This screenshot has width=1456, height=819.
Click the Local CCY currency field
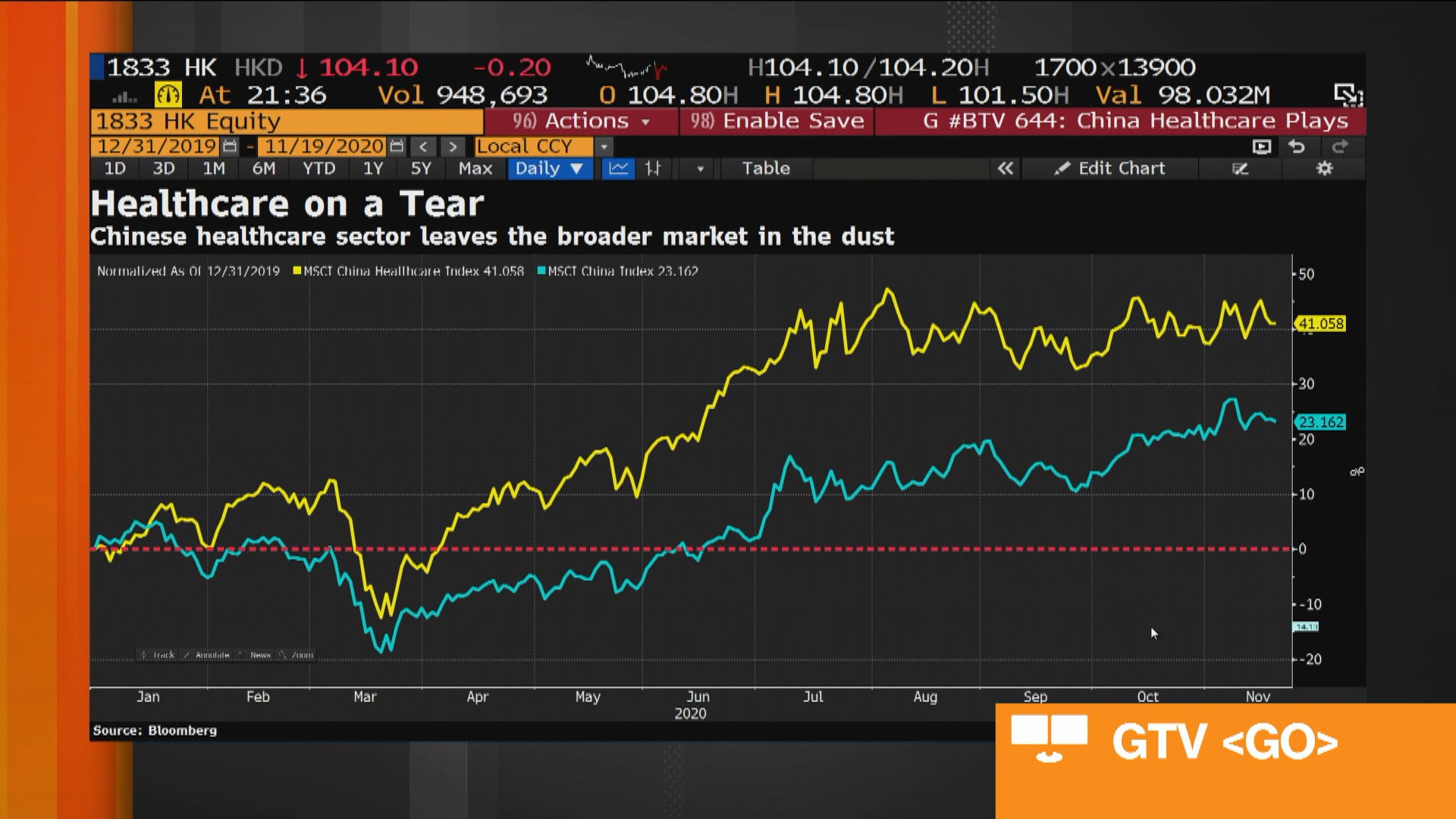[533, 146]
